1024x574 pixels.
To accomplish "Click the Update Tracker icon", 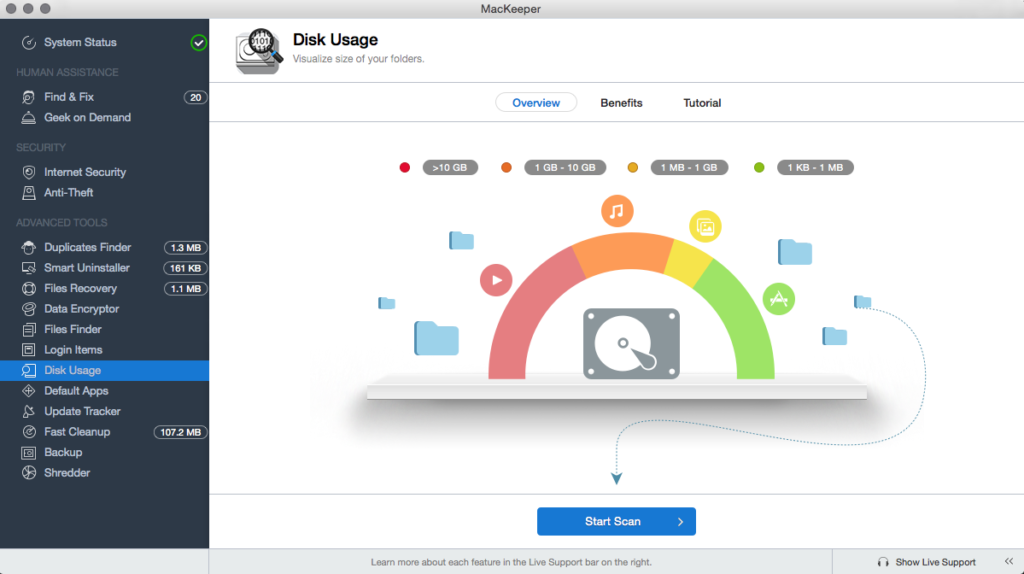I will [29, 411].
